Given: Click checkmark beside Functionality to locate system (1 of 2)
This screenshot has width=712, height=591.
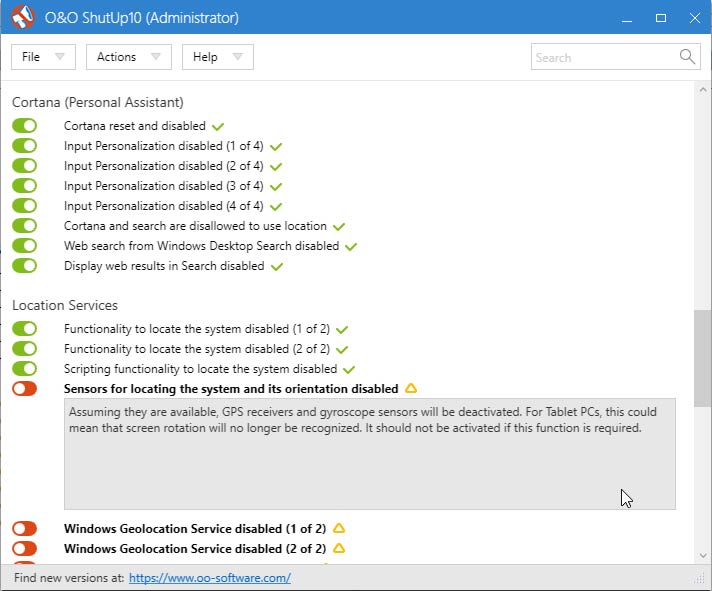Looking at the screenshot, I should click(342, 329).
